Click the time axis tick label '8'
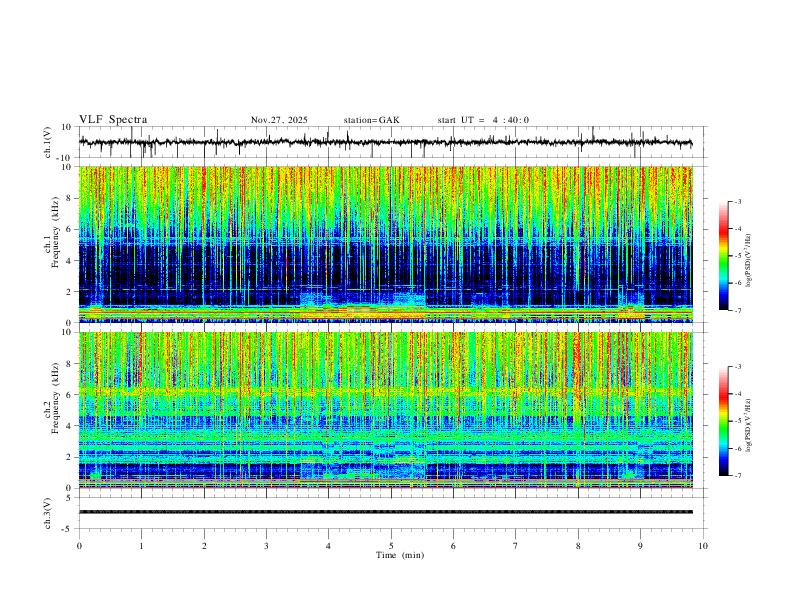The image size is (792, 612). coord(578,546)
